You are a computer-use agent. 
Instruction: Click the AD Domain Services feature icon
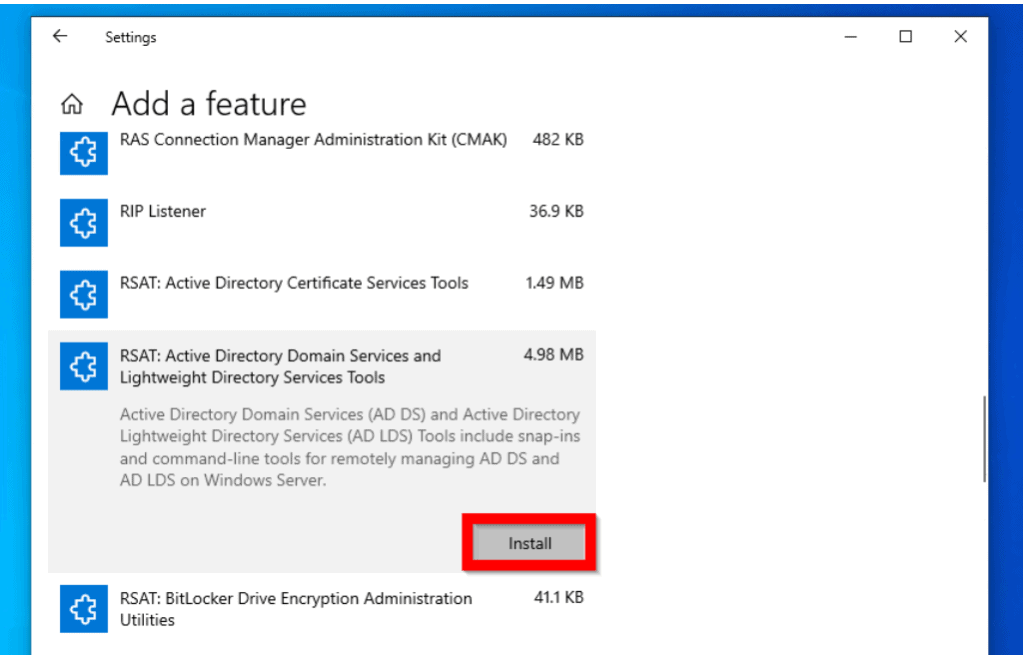point(83,366)
